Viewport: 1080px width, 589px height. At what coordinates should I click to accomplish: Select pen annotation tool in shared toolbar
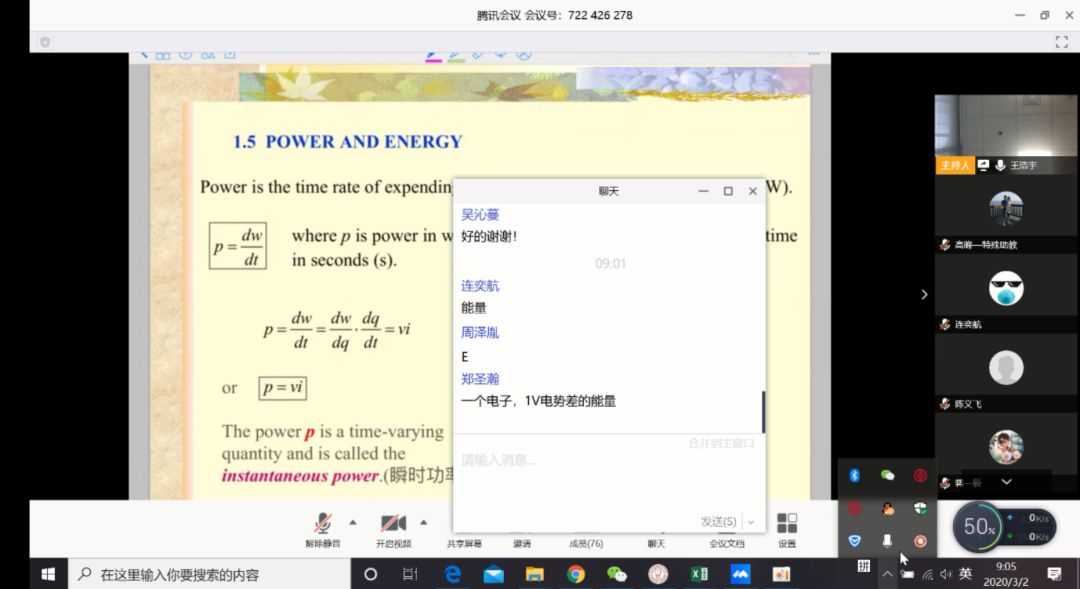point(433,55)
